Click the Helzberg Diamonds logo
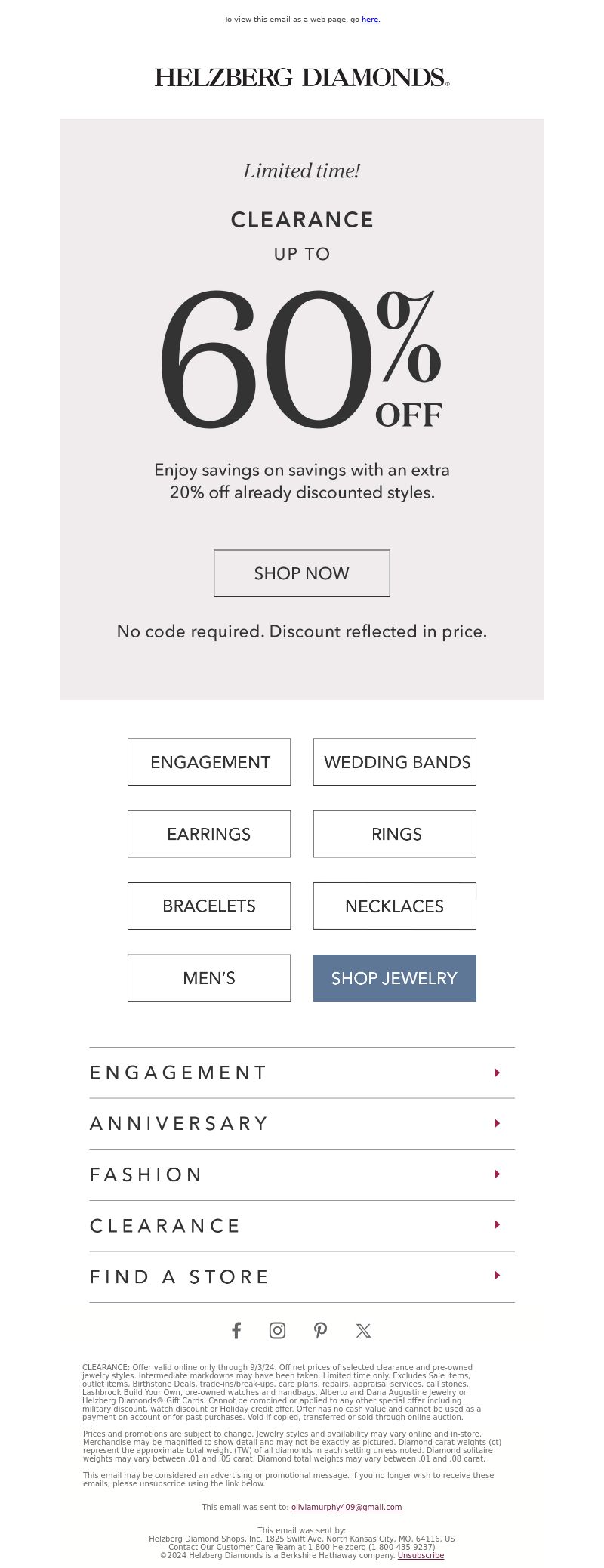 (302, 77)
